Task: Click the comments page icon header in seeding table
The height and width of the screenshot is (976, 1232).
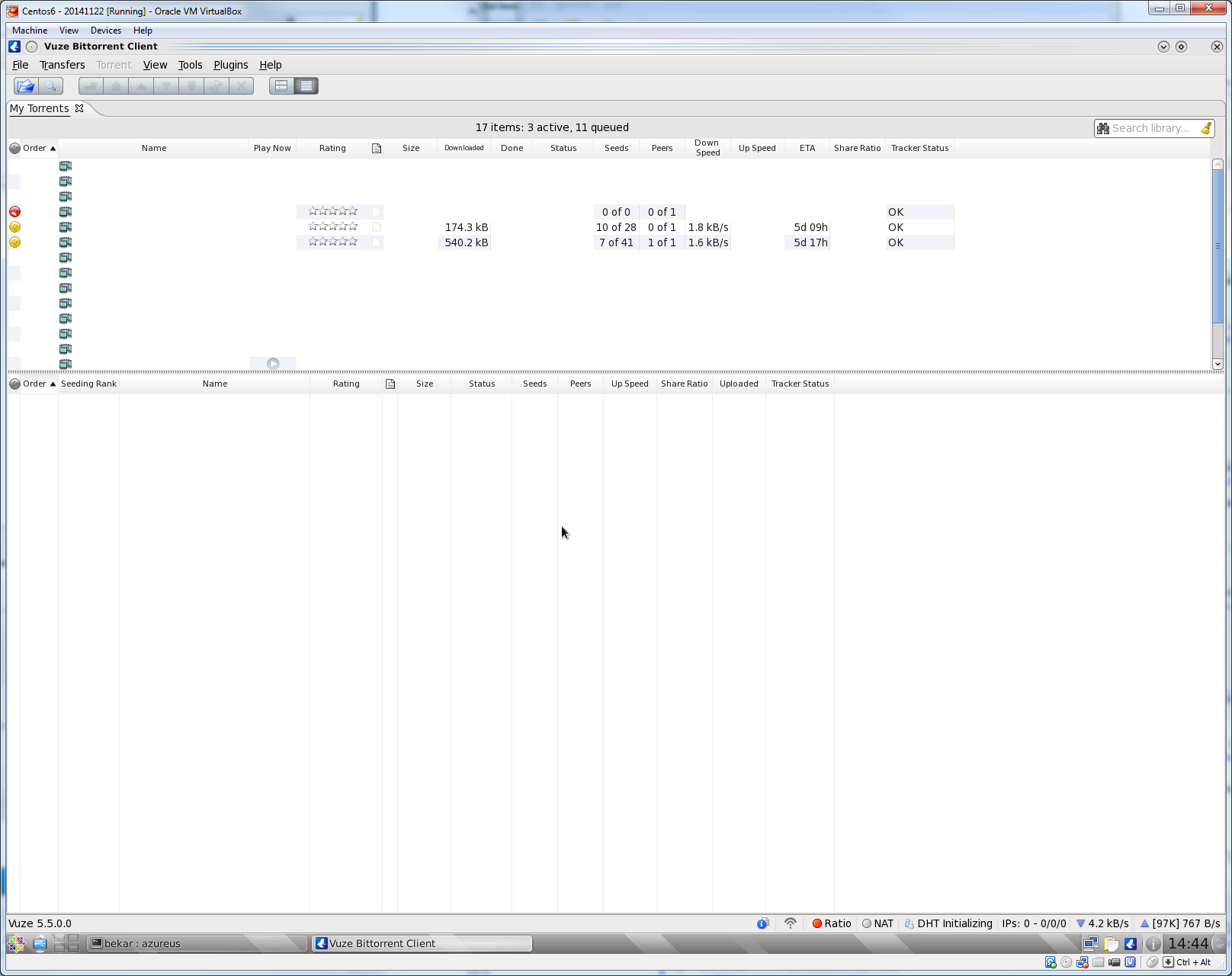Action: (x=390, y=384)
